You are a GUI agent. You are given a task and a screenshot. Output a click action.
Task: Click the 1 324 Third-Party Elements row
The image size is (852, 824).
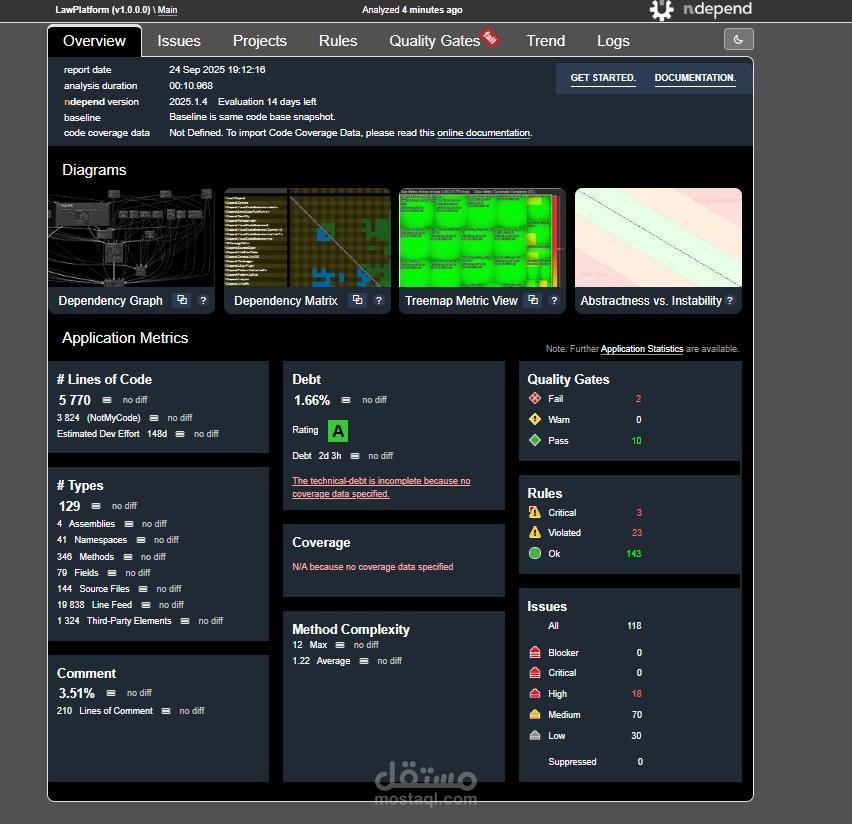pyautogui.click(x=140, y=621)
